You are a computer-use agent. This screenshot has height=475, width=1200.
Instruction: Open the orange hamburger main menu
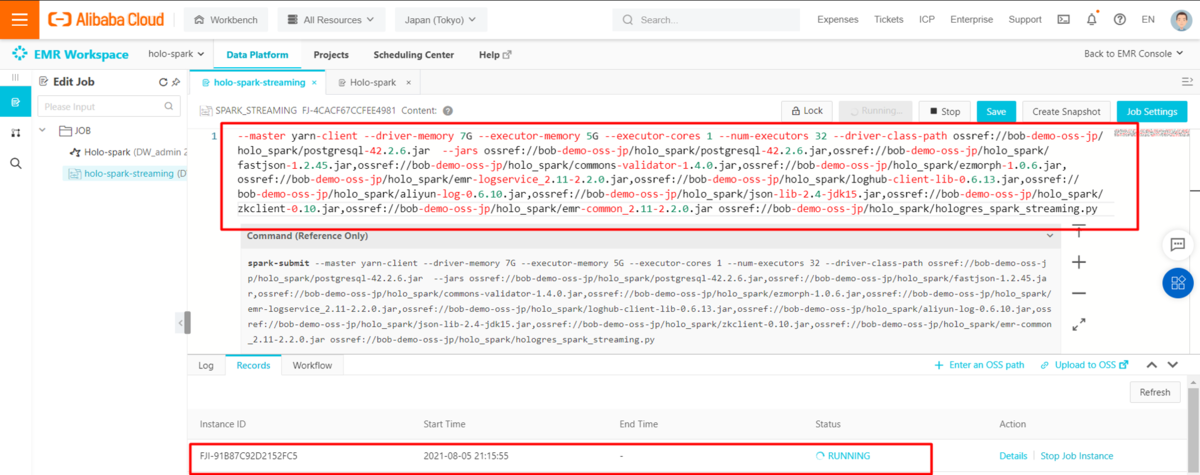pyautogui.click(x=19, y=19)
